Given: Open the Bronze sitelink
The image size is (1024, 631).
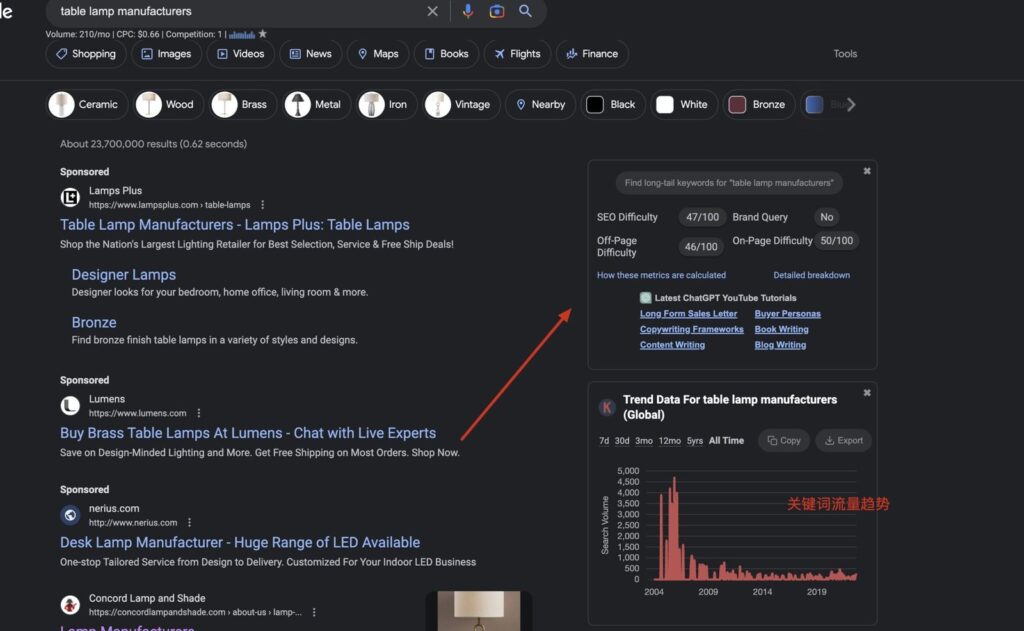Looking at the screenshot, I should 94,323.
